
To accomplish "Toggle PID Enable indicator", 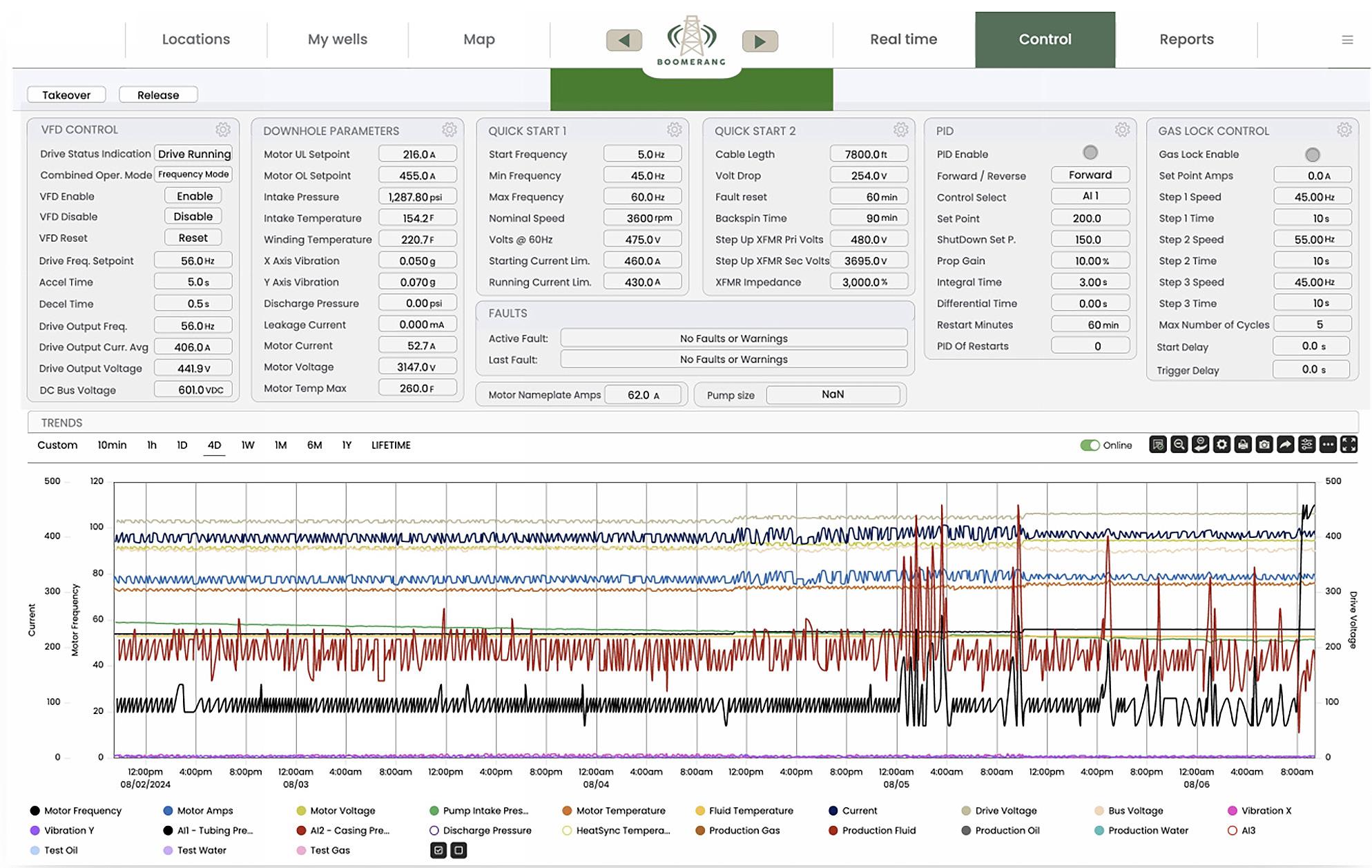I will coord(1090,153).
